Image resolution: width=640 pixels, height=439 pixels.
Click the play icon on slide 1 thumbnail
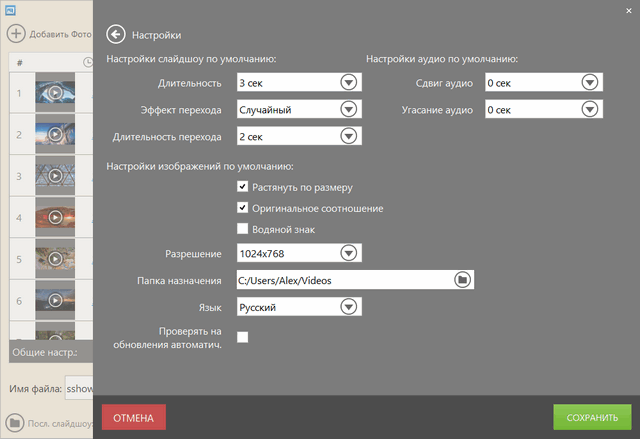[55, 93]
